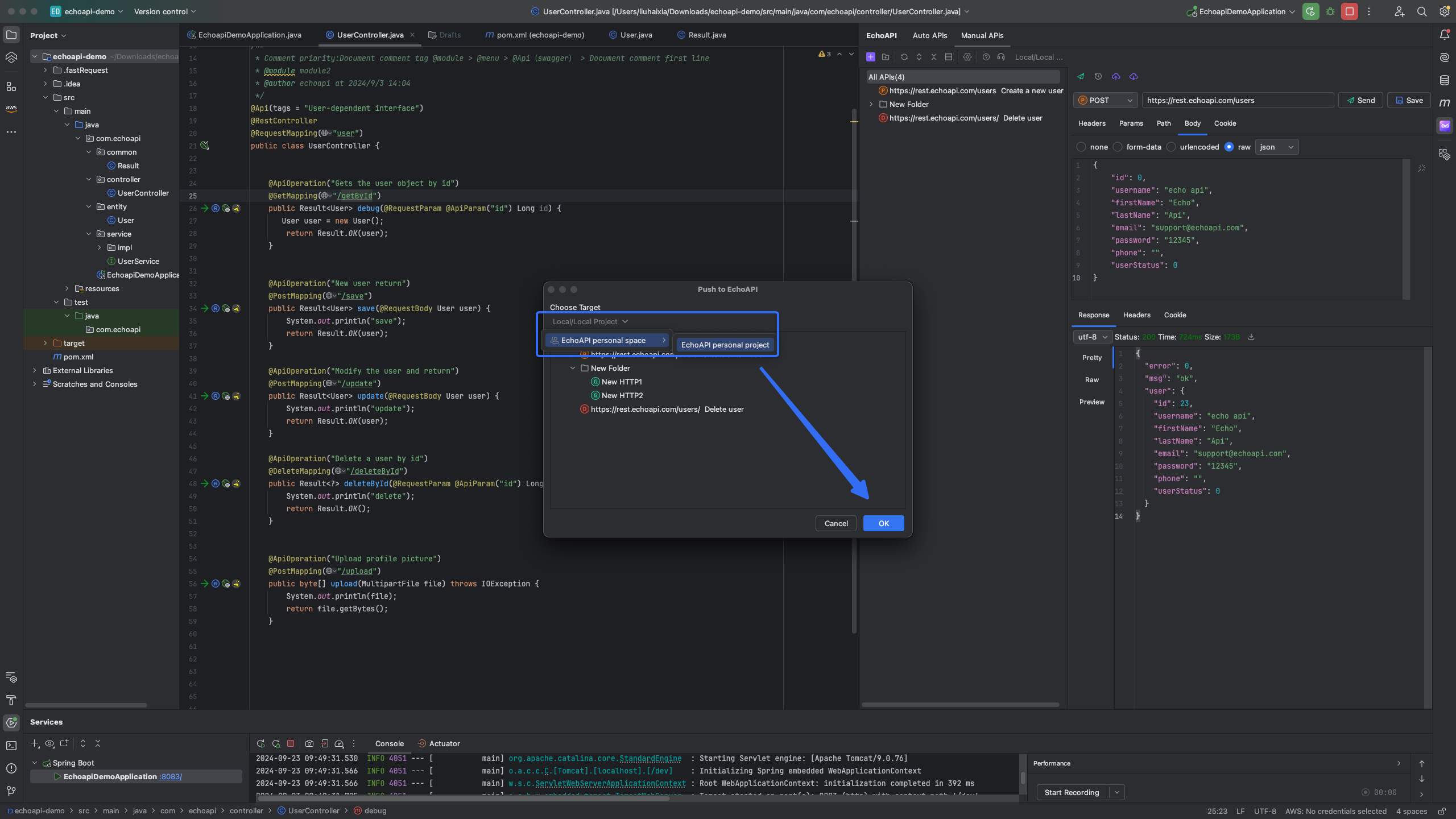Click the EchoAPI list horizontal scrollbar
The image size is (1456, 819).
pos(961,705)
